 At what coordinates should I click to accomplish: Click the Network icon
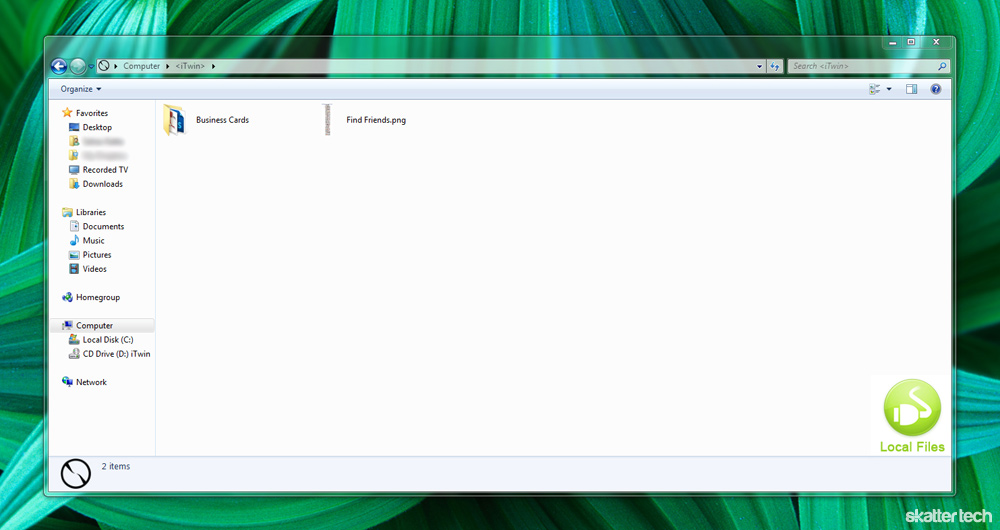(x=67, y=382)
